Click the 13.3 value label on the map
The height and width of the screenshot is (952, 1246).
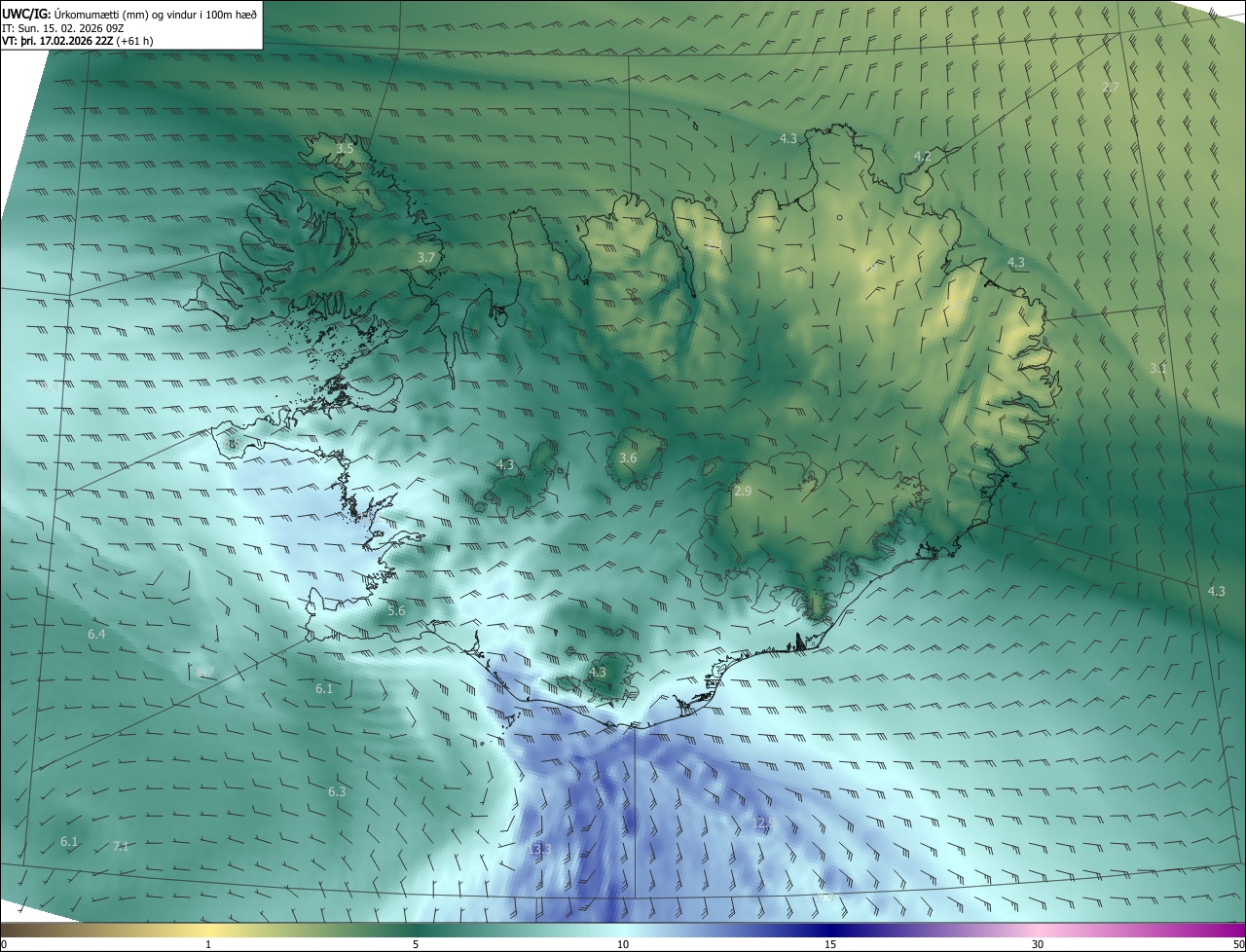click(539, 850)
